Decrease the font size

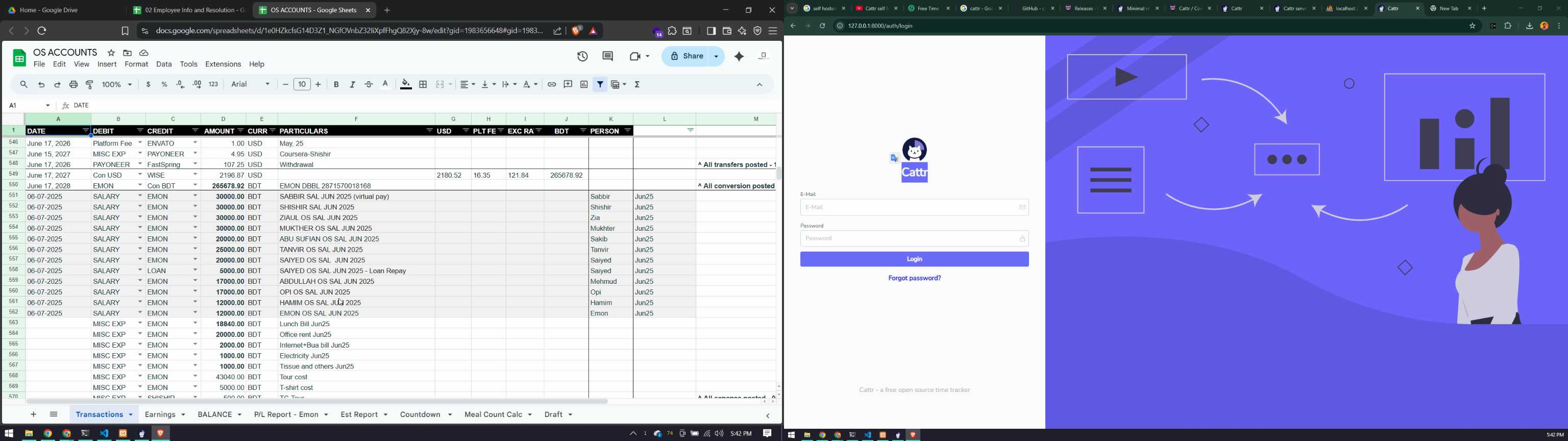pos(285,85)
